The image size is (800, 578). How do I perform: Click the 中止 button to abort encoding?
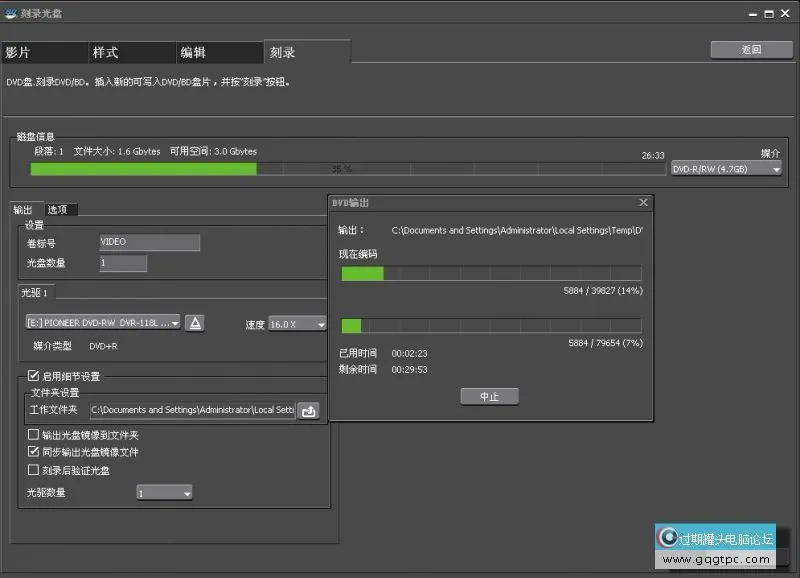[489, 397]
